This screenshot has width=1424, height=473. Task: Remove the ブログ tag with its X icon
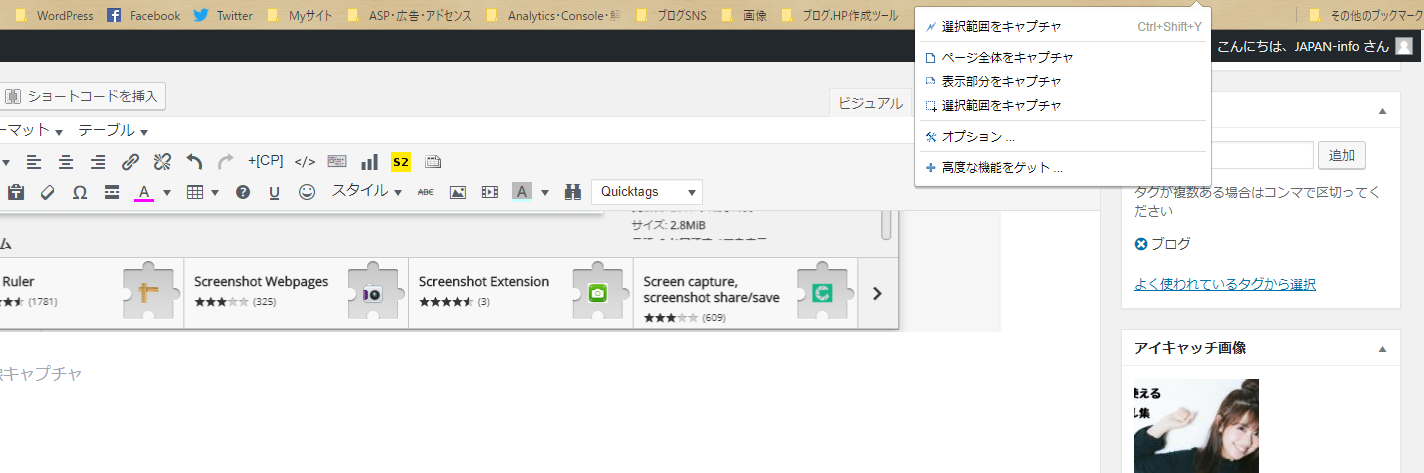tap(1141, 244)
